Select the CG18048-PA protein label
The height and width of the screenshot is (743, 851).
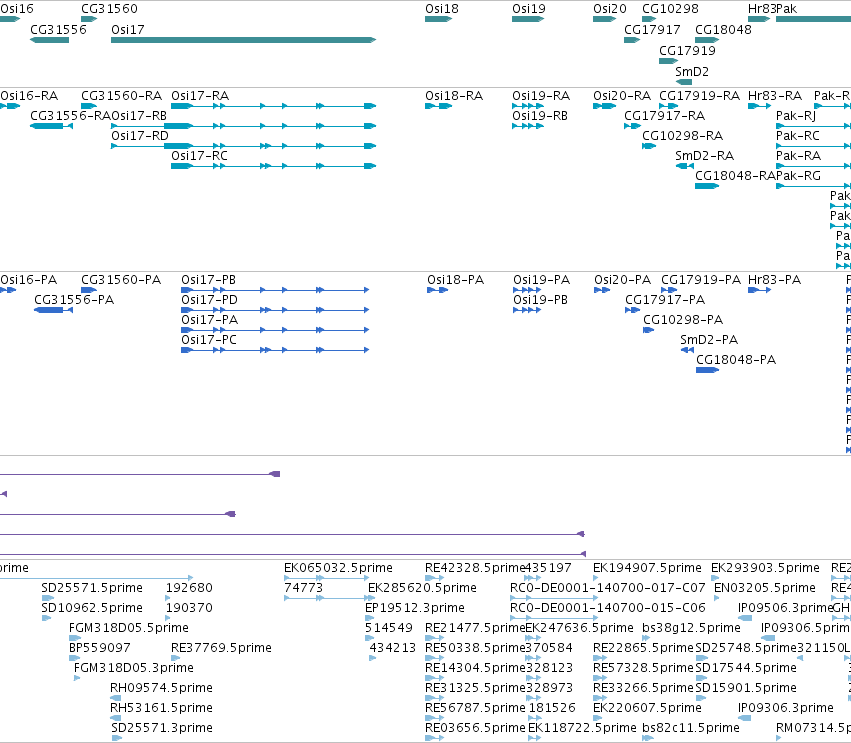click(x=736, y=360)
